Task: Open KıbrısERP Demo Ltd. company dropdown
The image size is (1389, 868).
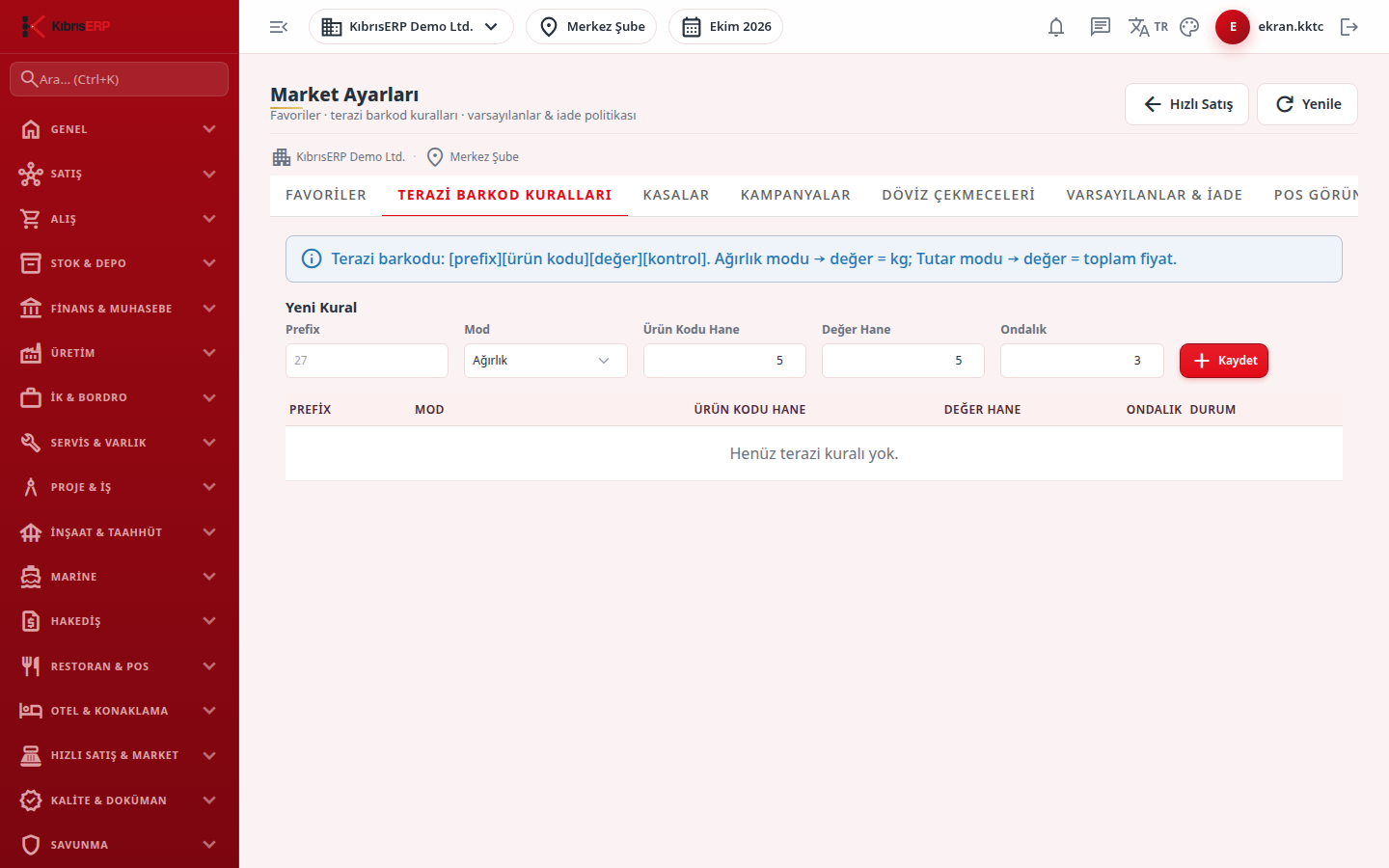Action: click(x=411, y=27)
